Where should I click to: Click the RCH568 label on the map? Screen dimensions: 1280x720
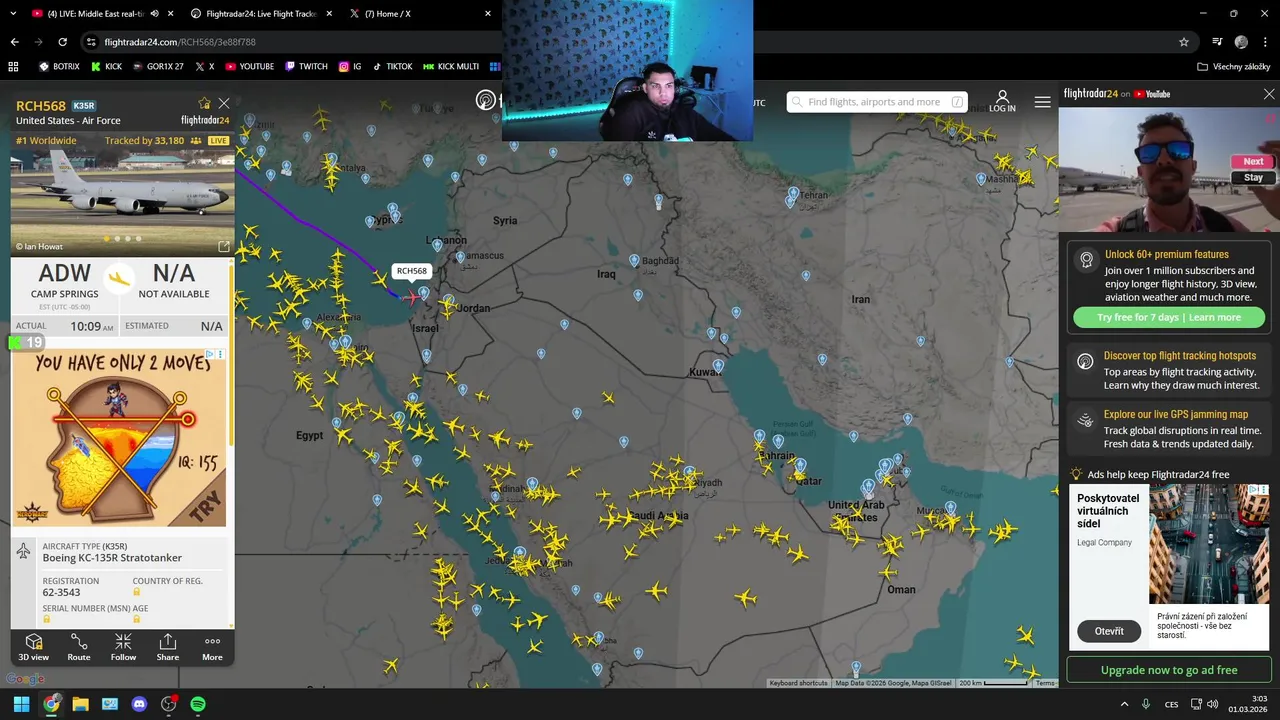click(x=411, y=271)
